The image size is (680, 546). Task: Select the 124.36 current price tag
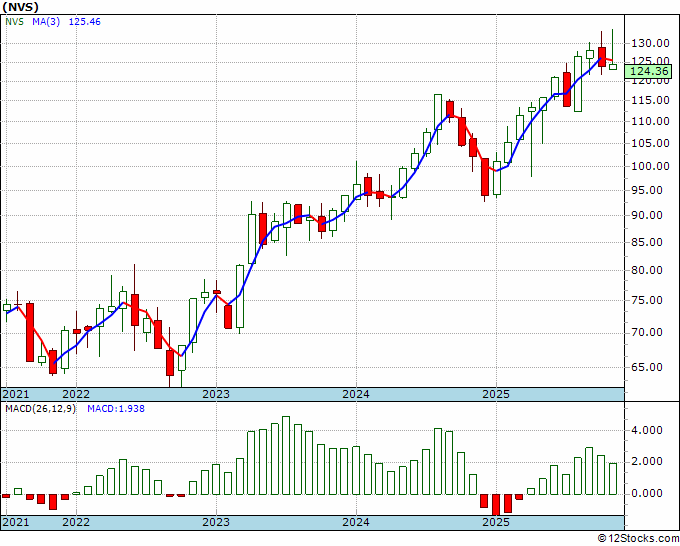coord(648,71)
